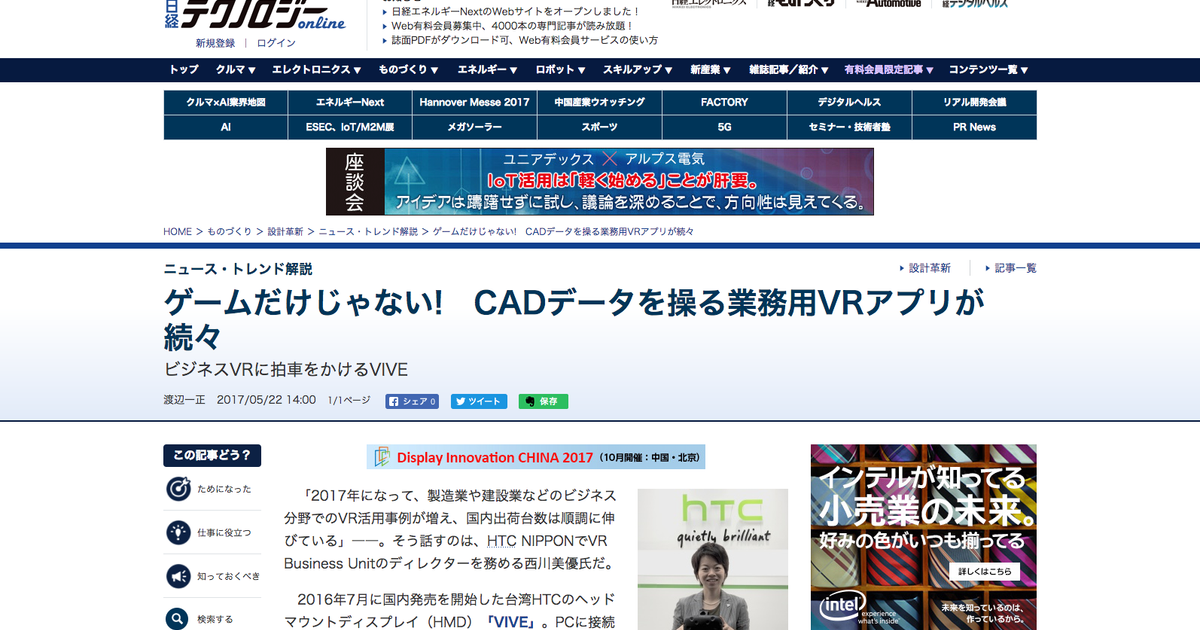This screenshot has height=630, width=1200.
Task: Open the ユニアデックス×アルプス電気 banner
Action: coord(600,182)
